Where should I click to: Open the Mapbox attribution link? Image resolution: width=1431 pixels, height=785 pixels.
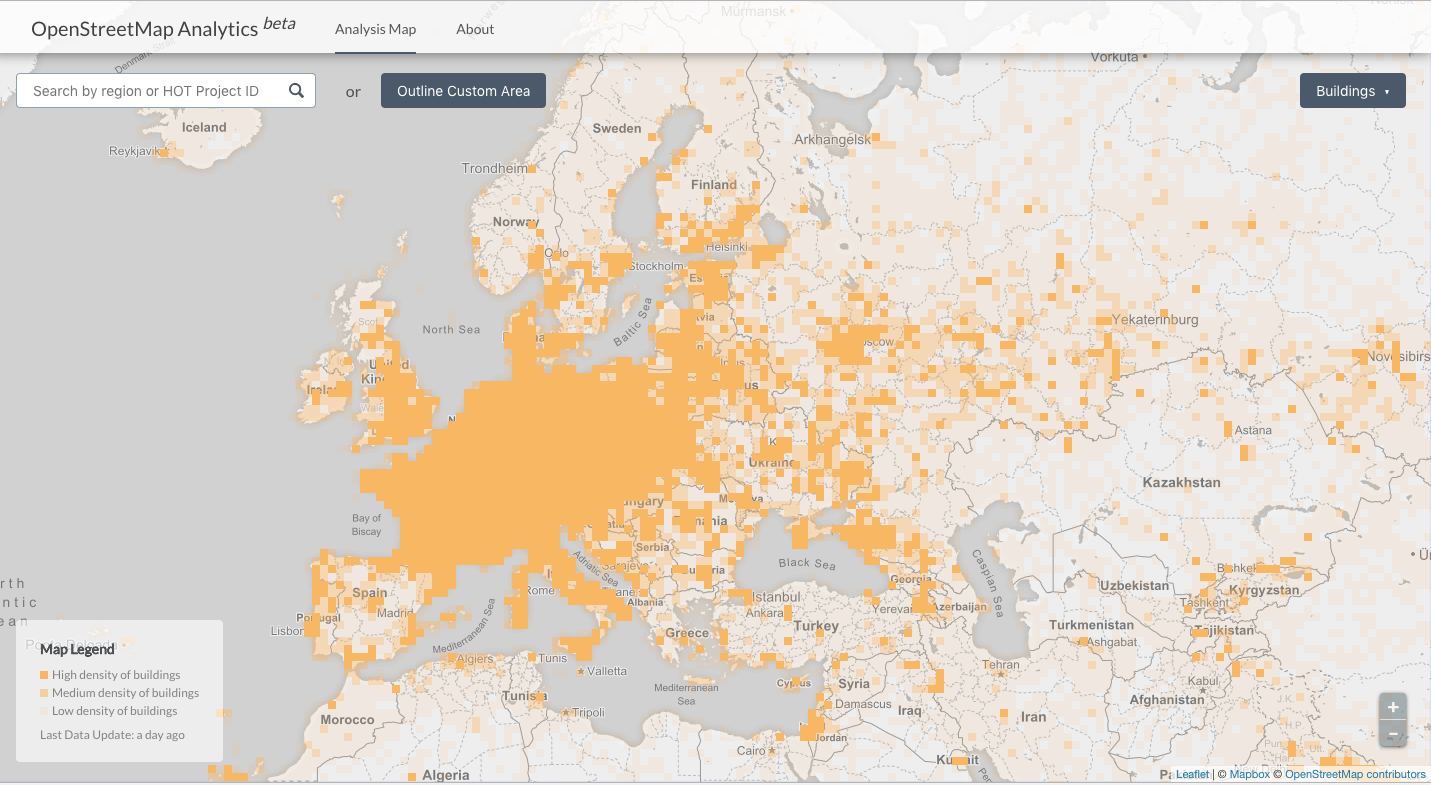point(1249,774)
